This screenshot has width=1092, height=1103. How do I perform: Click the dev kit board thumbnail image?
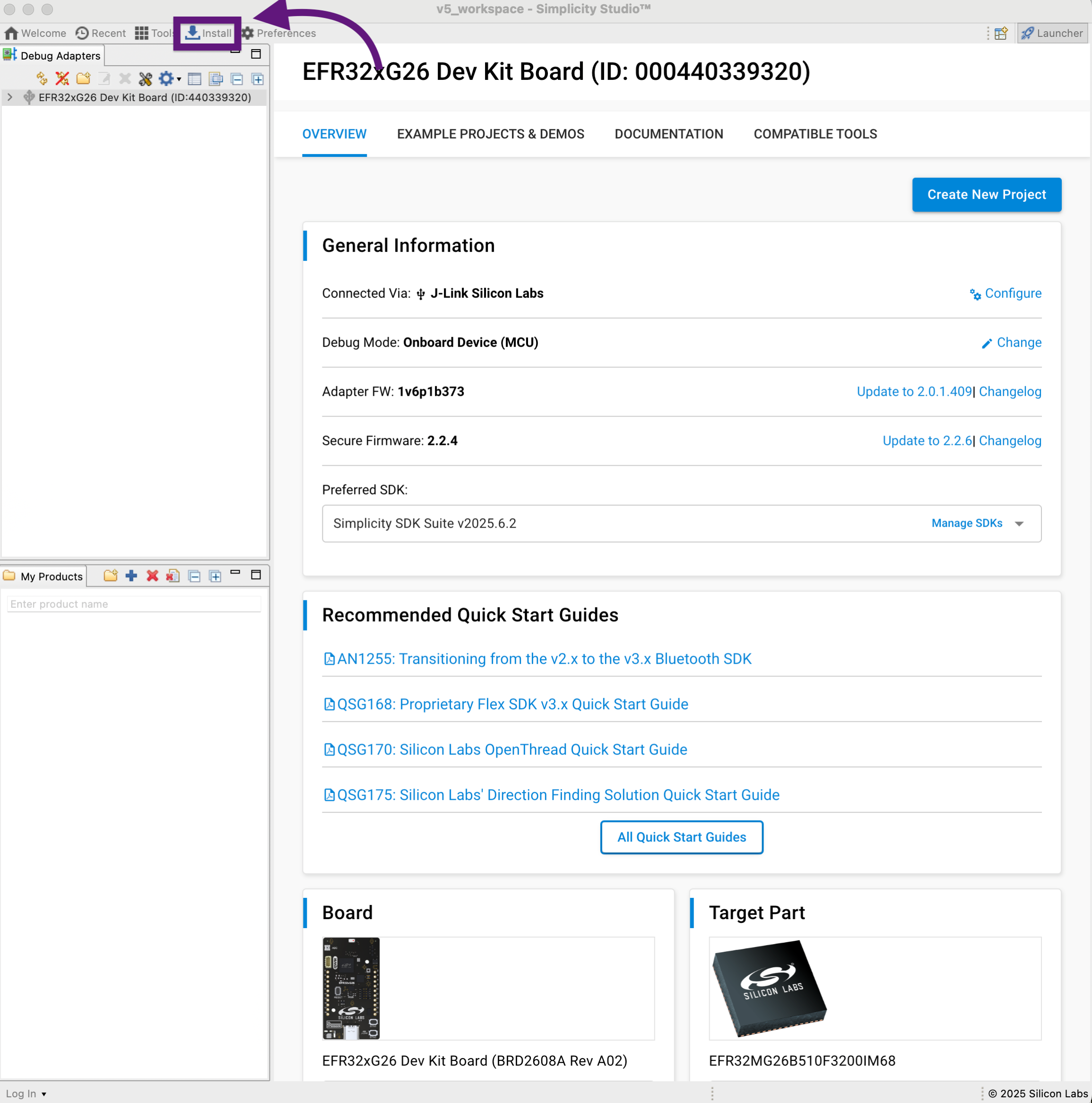point(351,988)
